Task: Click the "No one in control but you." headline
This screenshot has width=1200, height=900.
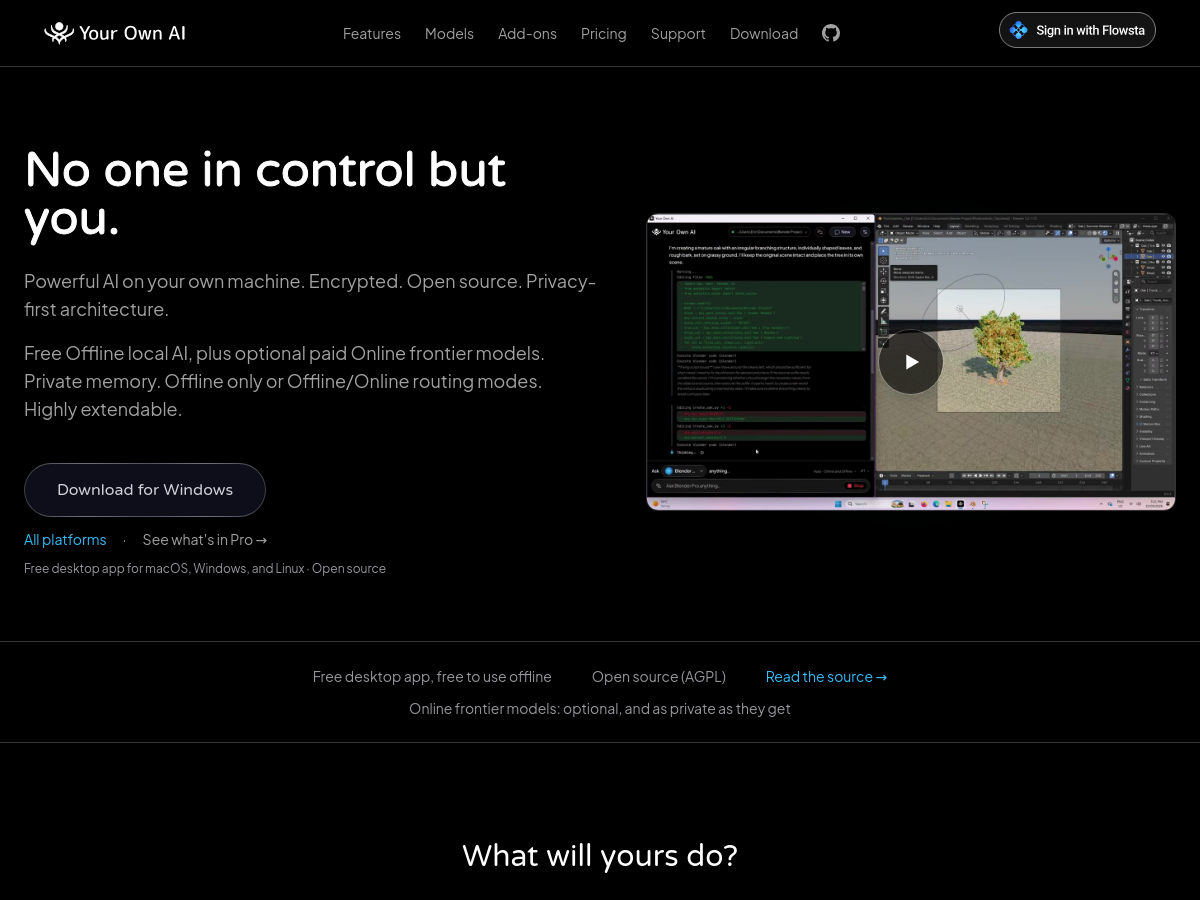Action: [265, 194]
